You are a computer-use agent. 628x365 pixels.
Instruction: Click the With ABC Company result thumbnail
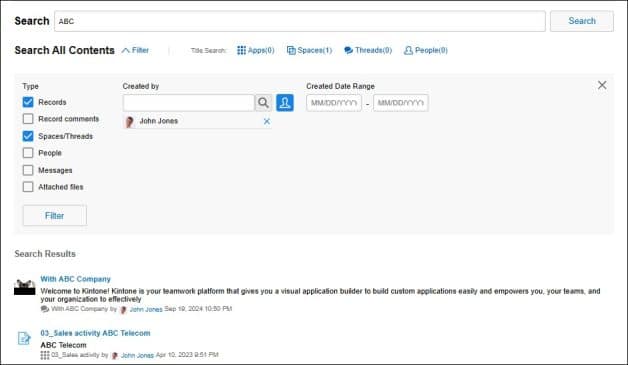coord(24,287)
